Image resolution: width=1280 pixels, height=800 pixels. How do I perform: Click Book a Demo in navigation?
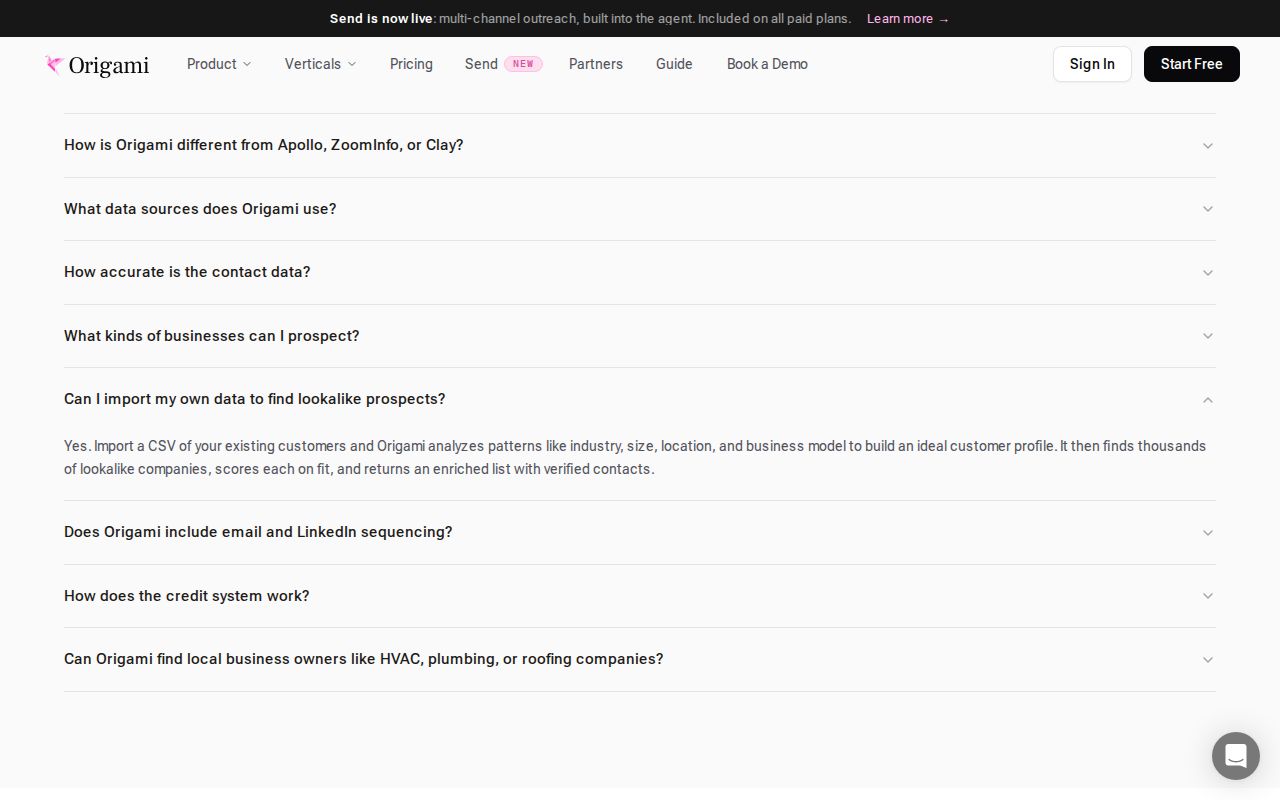click(767, 64)
